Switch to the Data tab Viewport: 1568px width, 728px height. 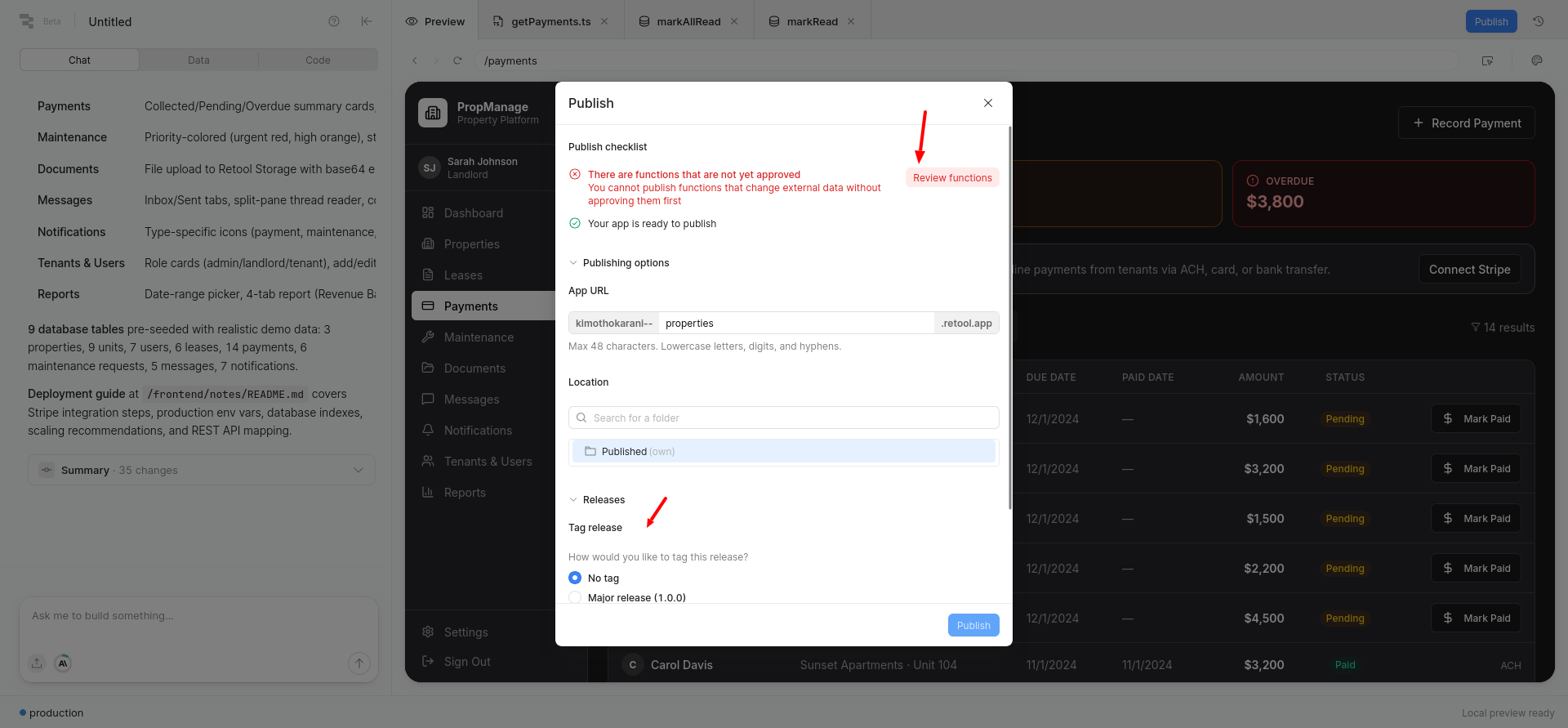point(198,60)
